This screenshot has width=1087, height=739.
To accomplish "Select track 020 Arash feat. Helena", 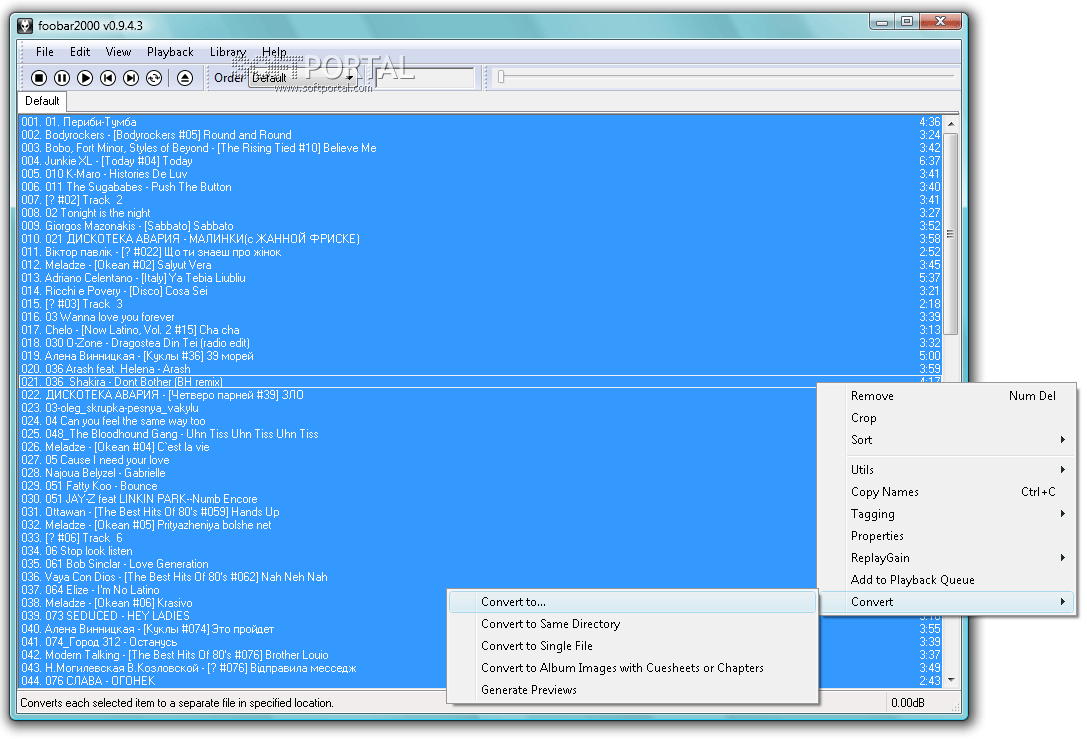I will pyautogui.click(x=480, y=369).
